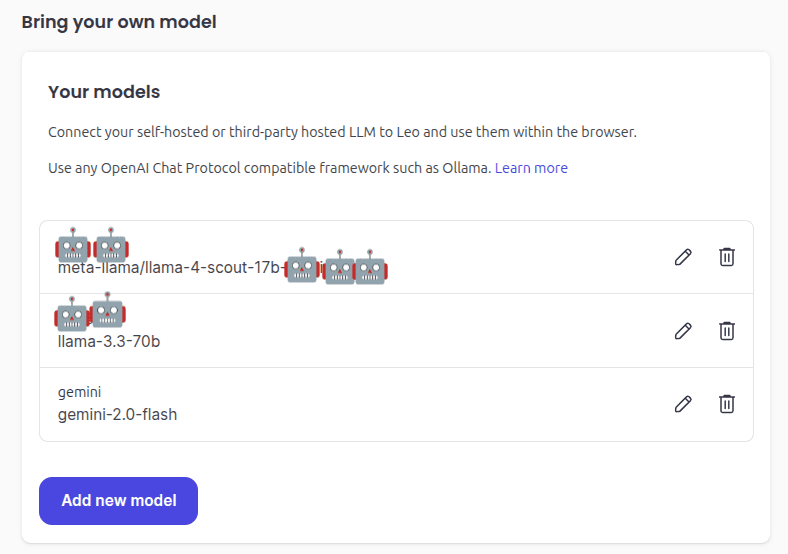Viewport: 788px width, 554px height.
Task: Click the Your models heading
Action: coord(104,92)
